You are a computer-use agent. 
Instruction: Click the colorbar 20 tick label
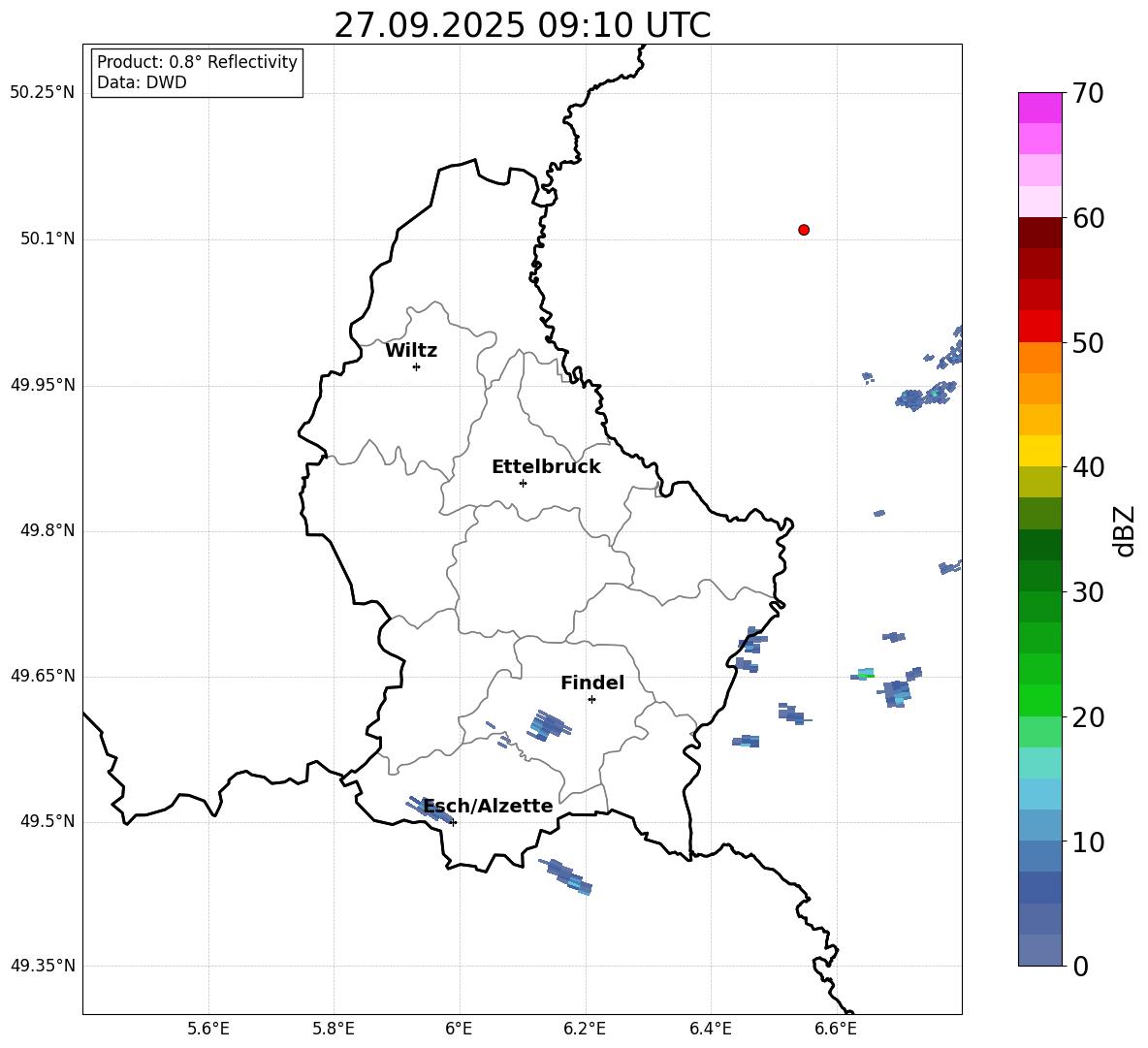[x=1088, y=717]
